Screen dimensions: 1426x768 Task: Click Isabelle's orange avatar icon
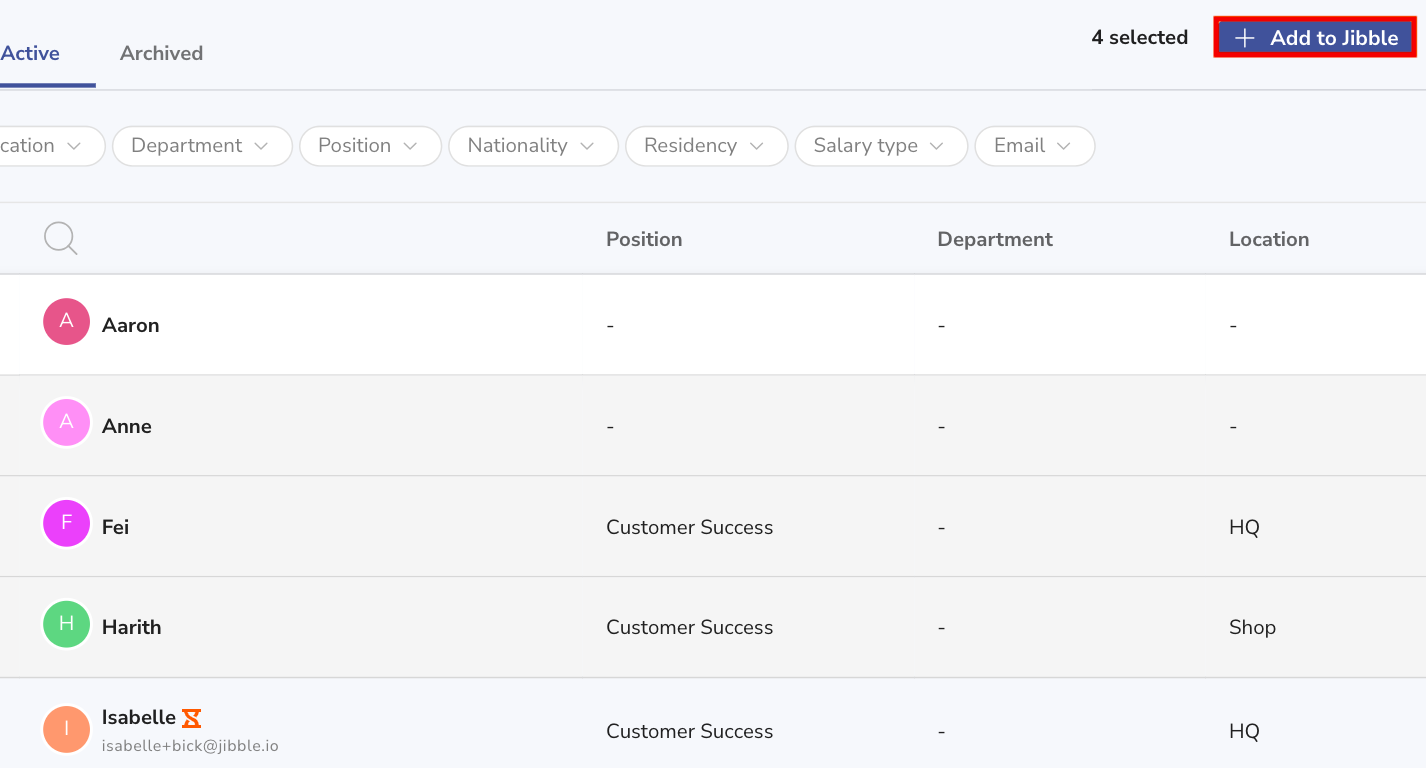point(66,729)
